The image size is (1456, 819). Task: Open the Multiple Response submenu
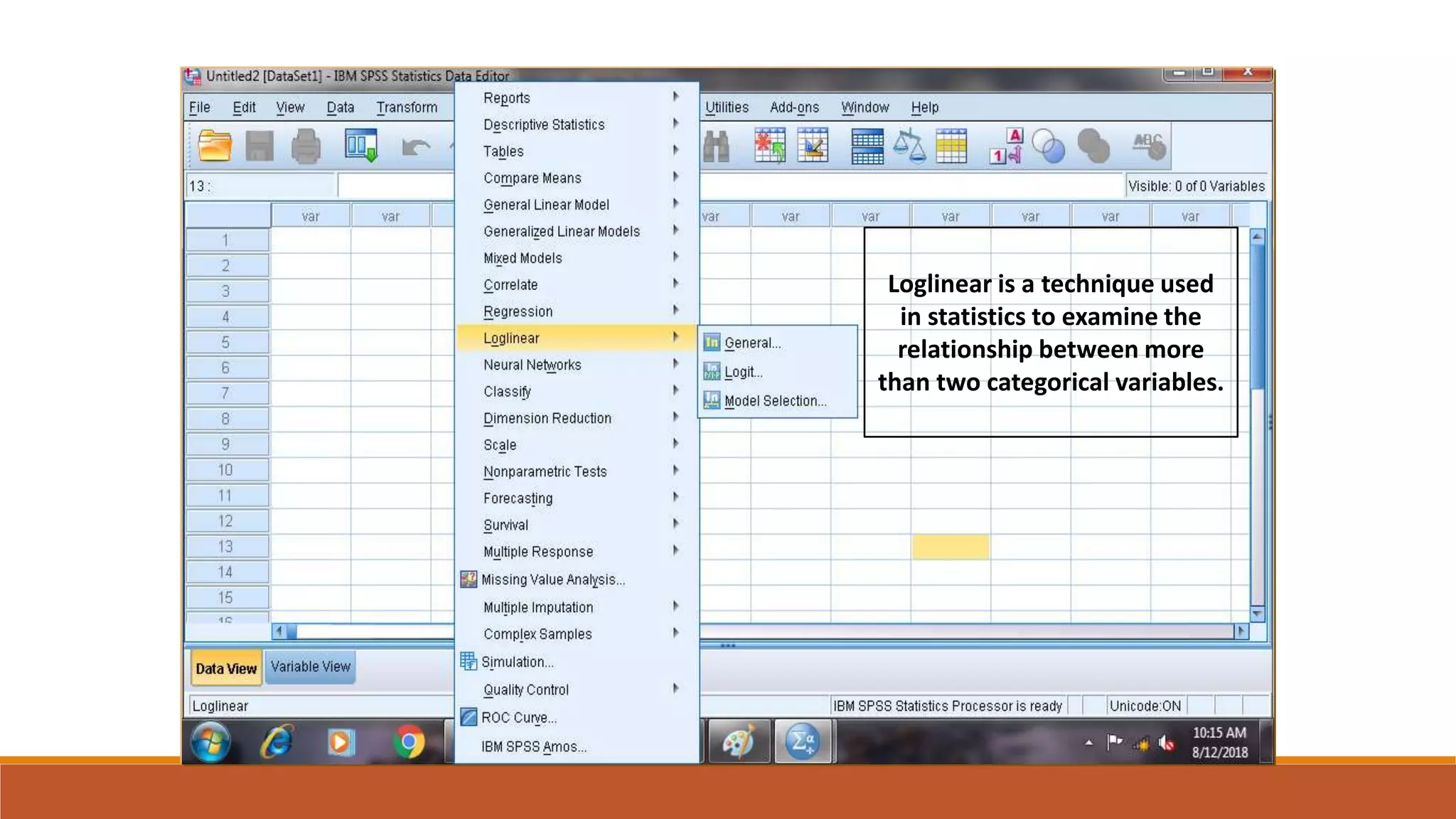tap(577, 552)
